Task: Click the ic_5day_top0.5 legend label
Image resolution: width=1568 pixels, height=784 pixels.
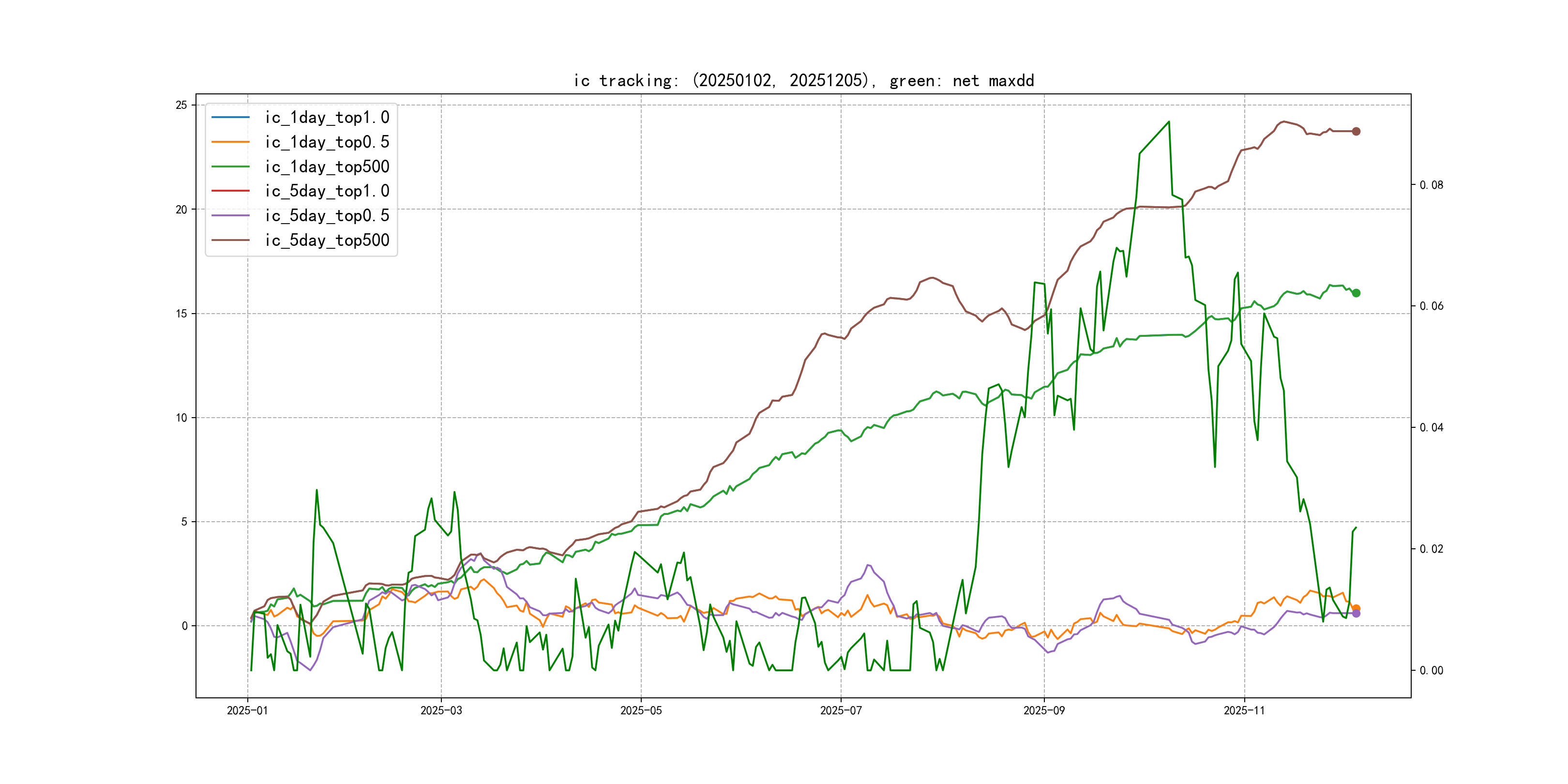Action: (327, 215)
